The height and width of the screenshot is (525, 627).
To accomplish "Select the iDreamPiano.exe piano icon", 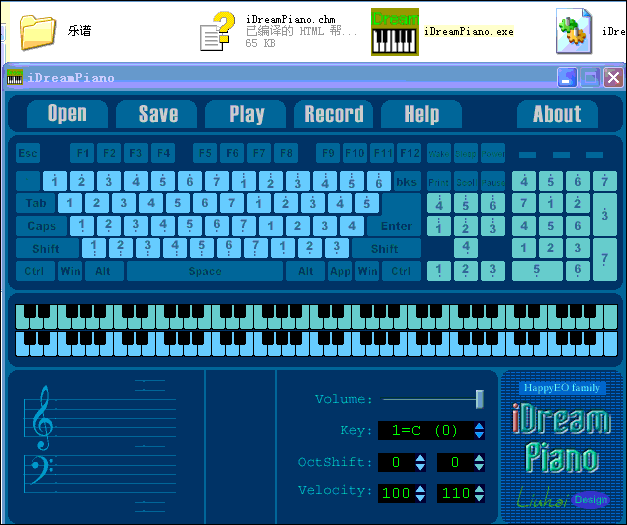I will [x=395, y=32].
